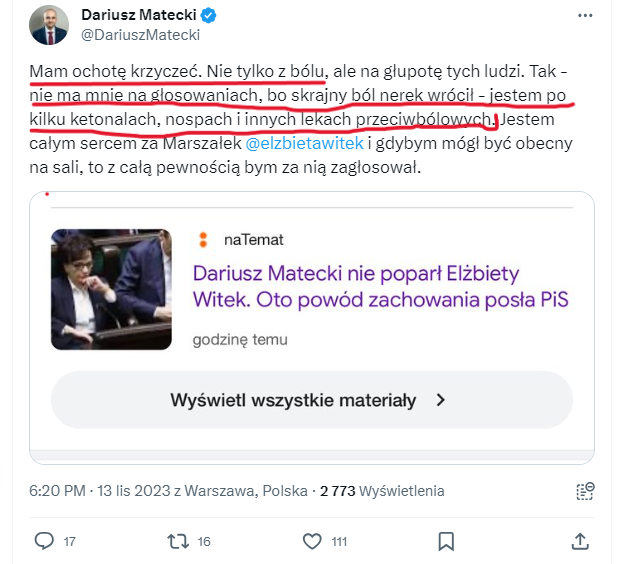The width and height of the screenshot is (624, 564).
Task: Click the 2 773 Wyświetlenia view count
Action: point(381,491)
